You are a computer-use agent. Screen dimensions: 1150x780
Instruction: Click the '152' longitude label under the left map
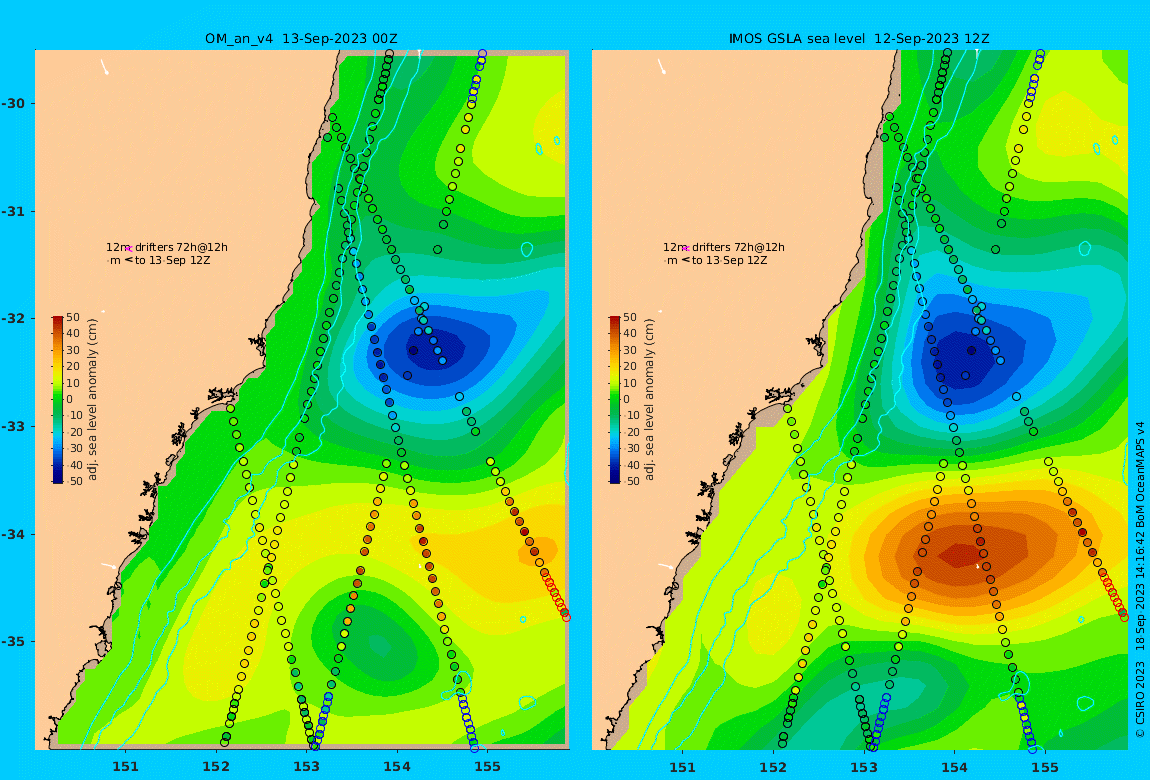(216, 767)
